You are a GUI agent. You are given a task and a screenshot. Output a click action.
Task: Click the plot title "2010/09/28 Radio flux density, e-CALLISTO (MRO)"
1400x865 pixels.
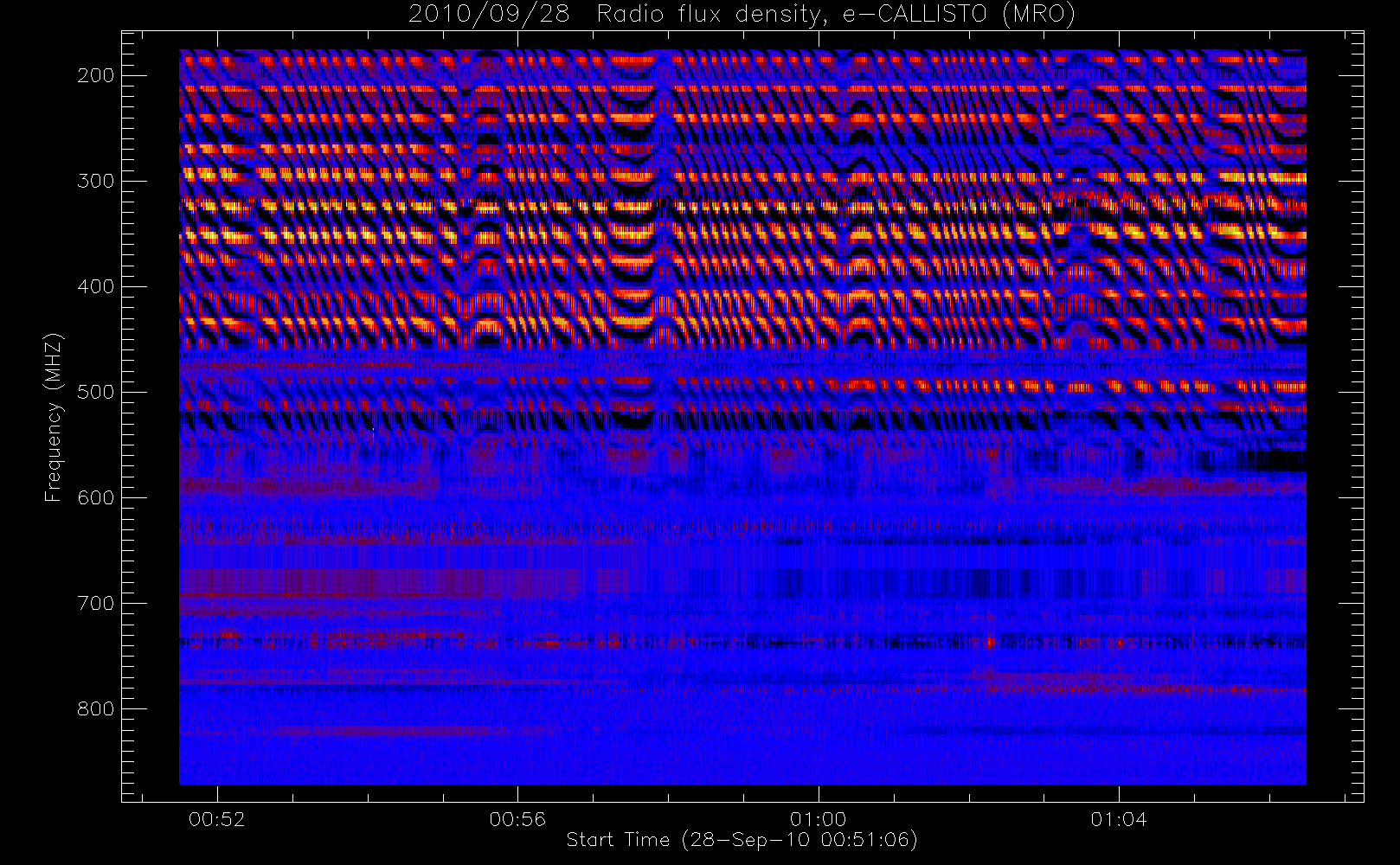pyautogui.click(x=742, y=15)
